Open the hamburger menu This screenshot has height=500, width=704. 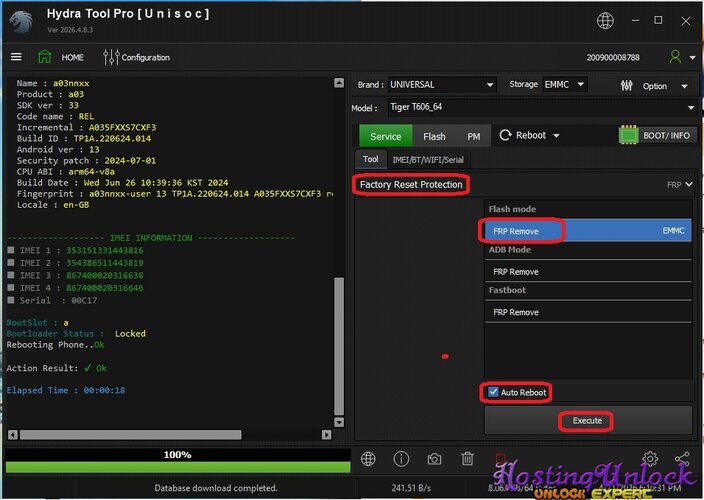(x=16, y=57)
